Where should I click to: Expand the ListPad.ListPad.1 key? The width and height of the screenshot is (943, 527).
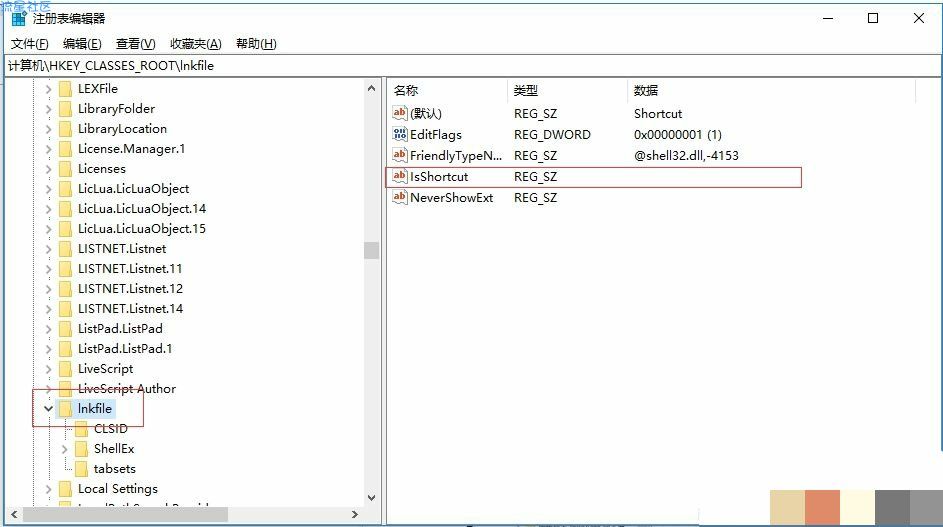click(49, 349)
